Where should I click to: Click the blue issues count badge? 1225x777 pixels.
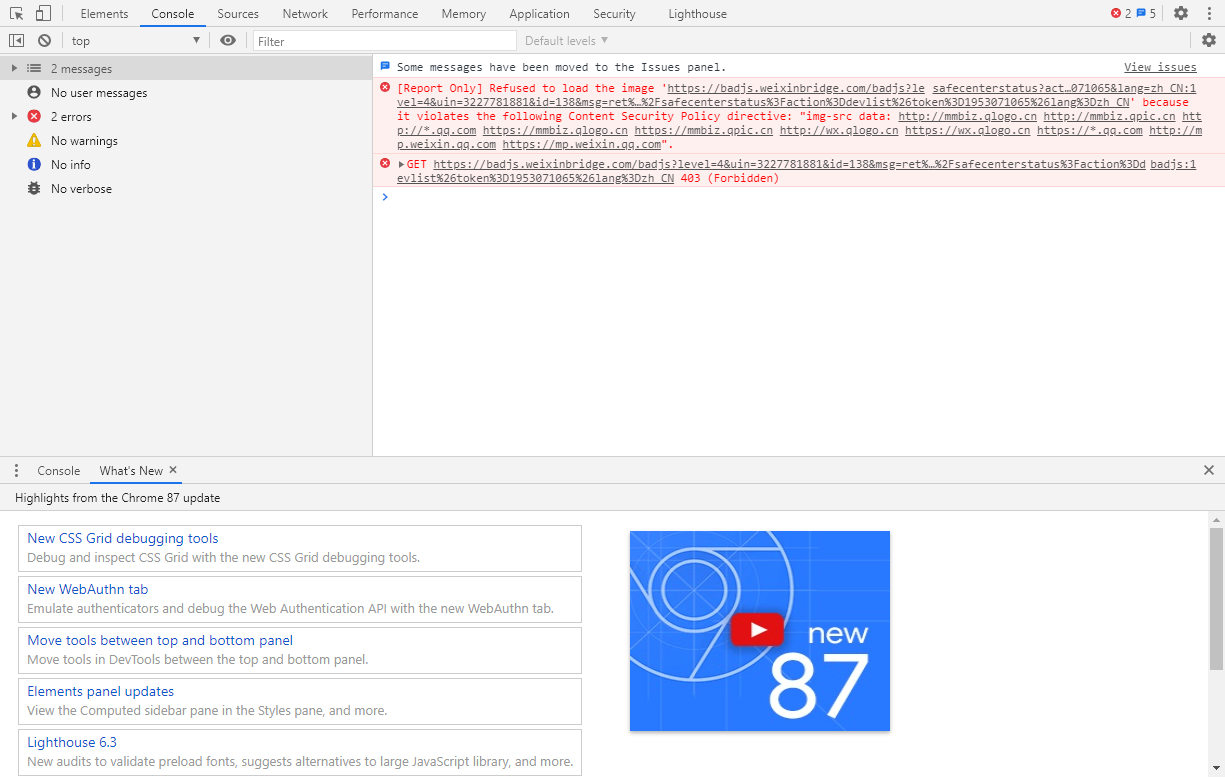coord(1146,13)
